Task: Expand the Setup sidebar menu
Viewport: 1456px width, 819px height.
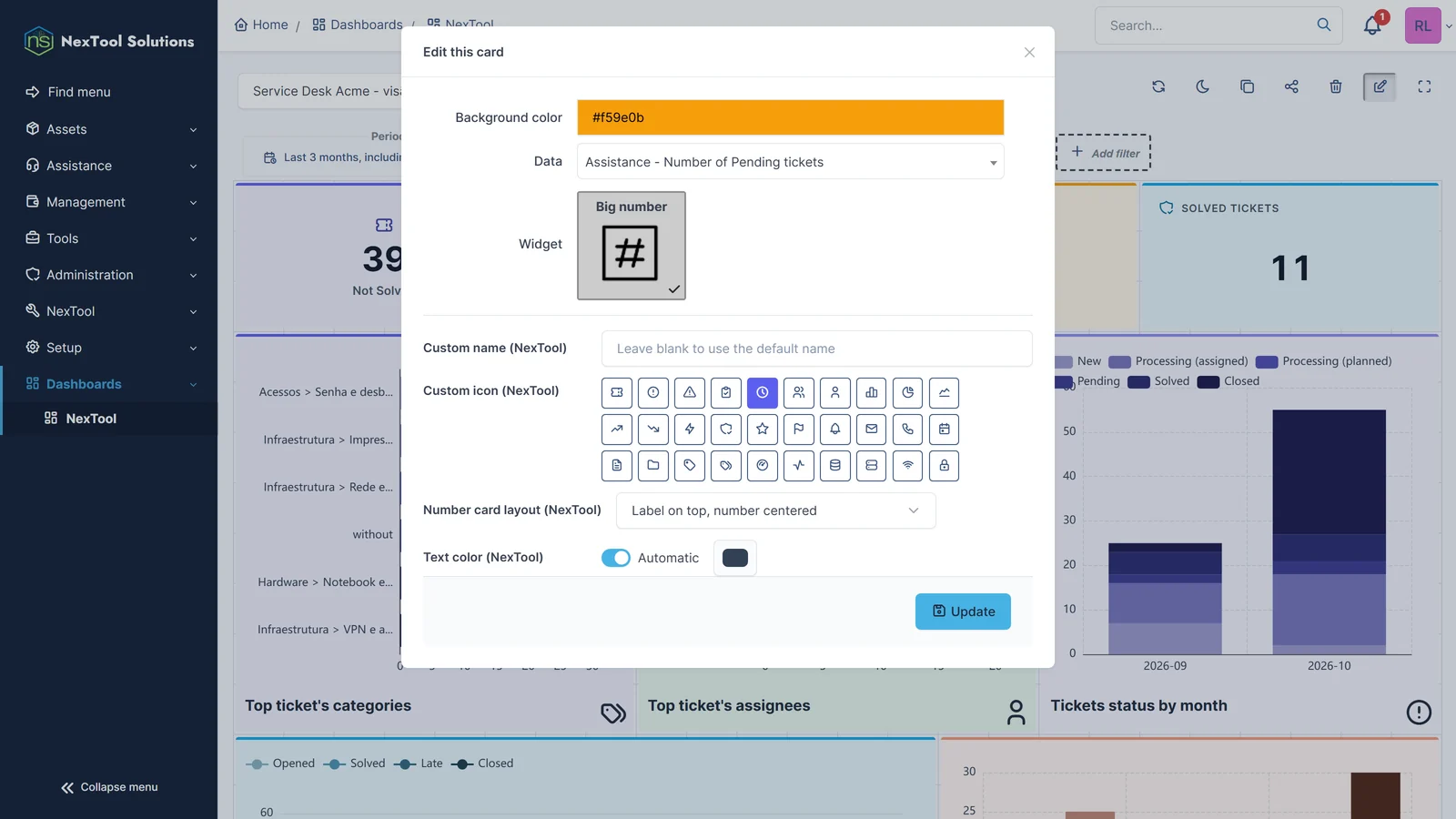Action: tap(109, 348)
